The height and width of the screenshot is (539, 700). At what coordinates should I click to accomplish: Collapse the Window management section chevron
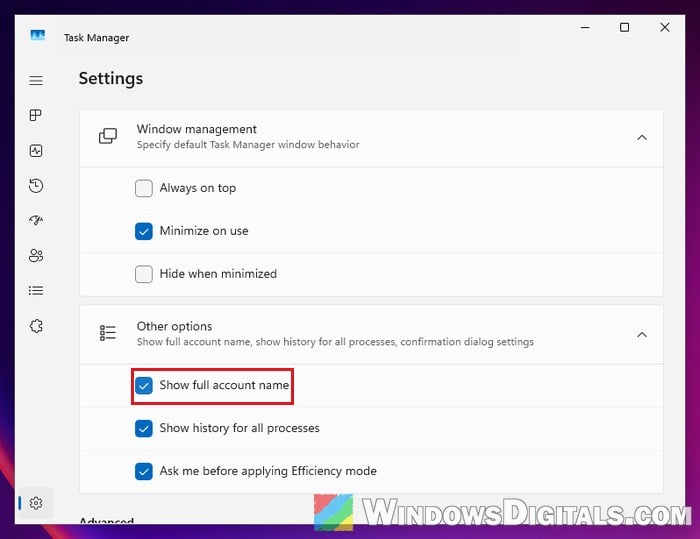pos(642,138)
